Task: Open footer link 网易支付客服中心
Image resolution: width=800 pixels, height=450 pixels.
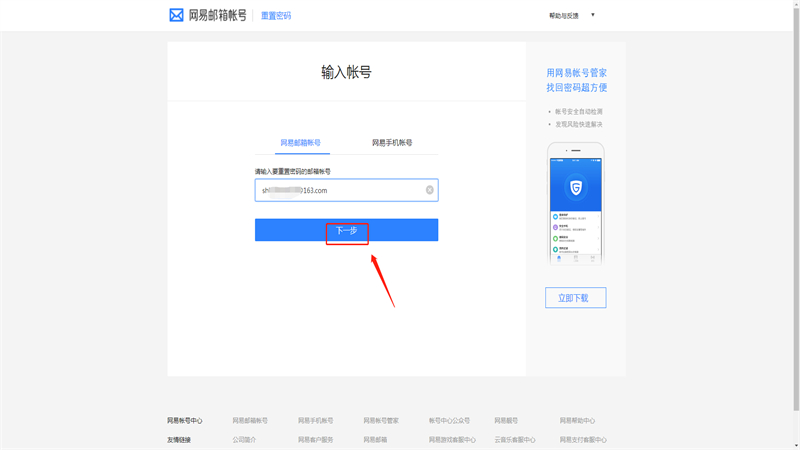Action: [x=583, y=439]
